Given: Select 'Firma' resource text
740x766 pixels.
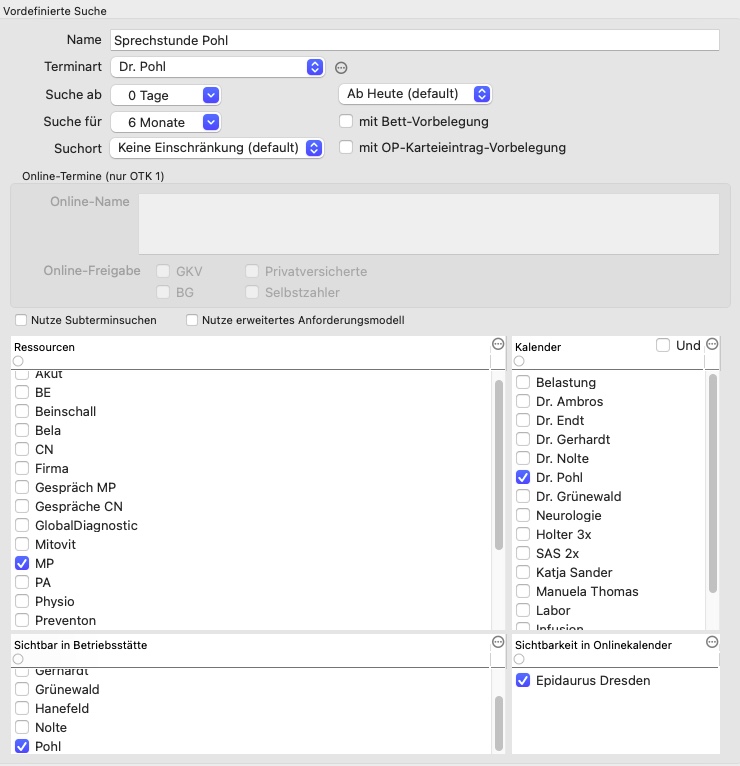Looking at the screenshot, I should 52,468.
